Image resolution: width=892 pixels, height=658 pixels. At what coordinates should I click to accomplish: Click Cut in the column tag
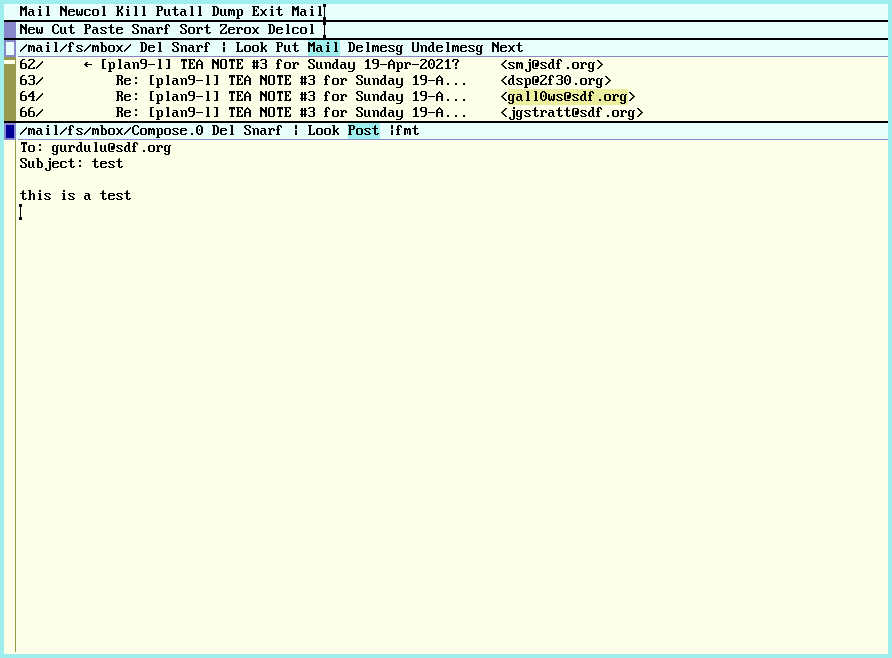tap(63, 30)
